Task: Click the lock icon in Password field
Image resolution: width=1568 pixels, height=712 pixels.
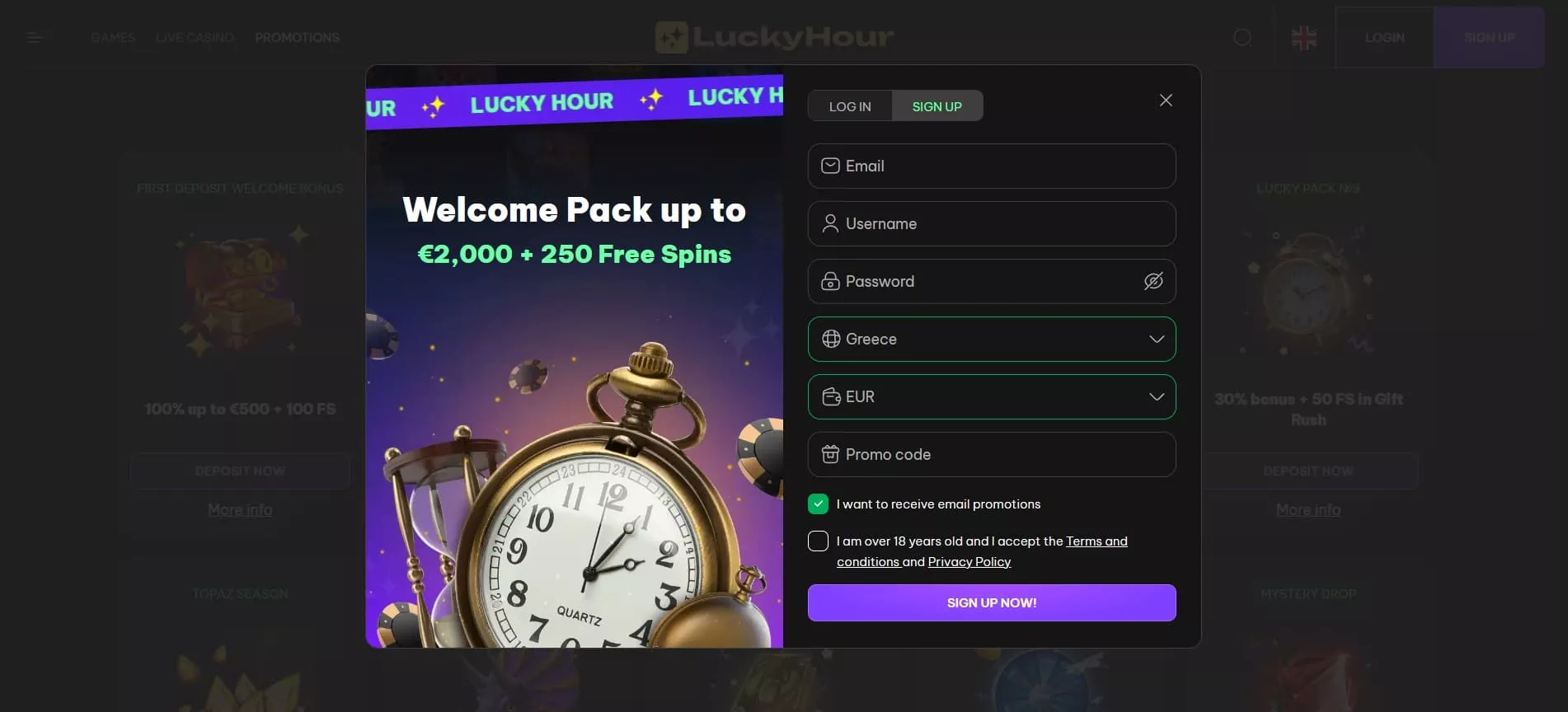Action: 830,281
